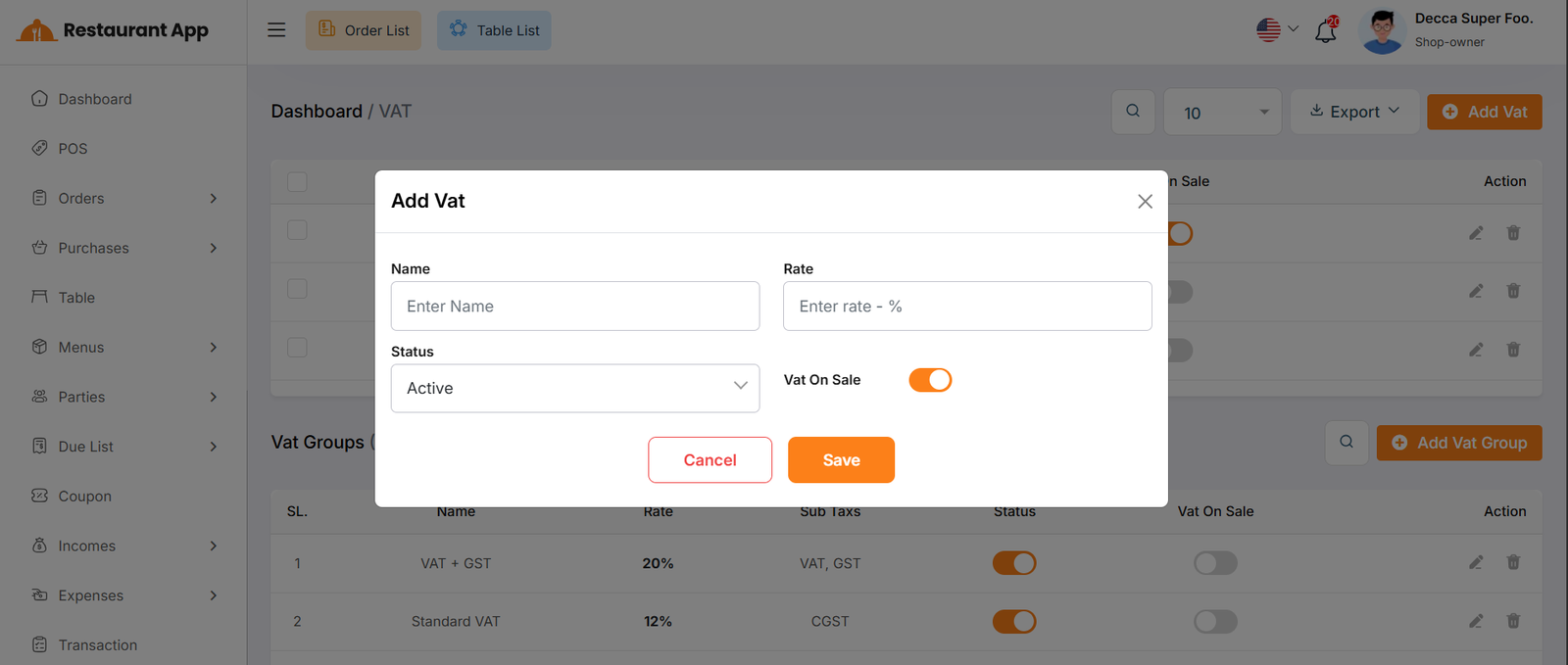Click the search icon beside Export
Image resolution: width=1568 pixels, height=665 pixels.
[1133, 112]
